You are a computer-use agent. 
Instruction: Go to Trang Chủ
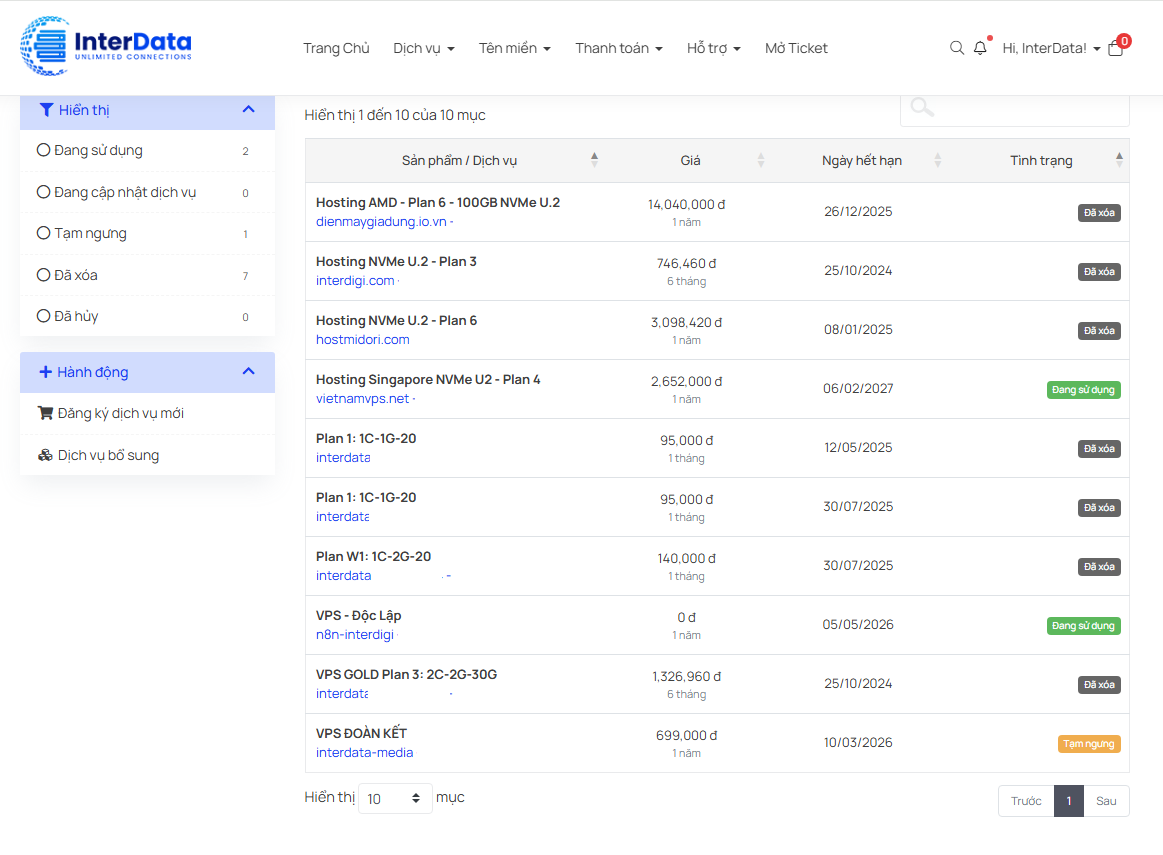[x=336, y=48]
